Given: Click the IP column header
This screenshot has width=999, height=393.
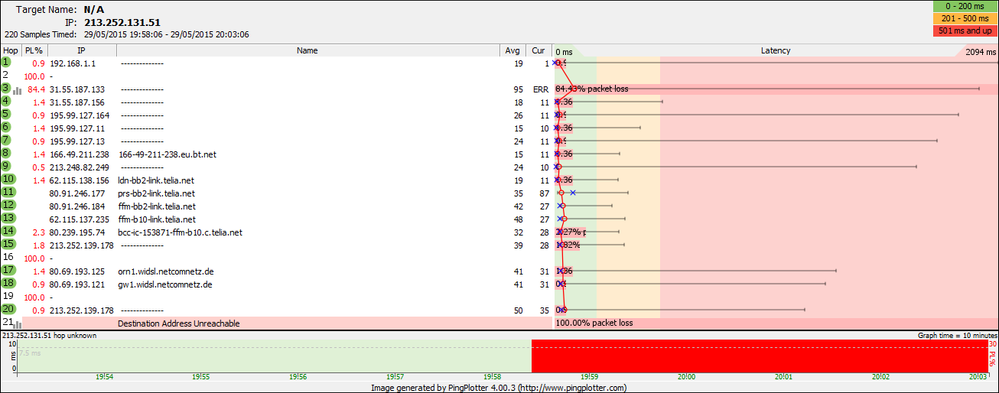Looking at the screenshot, I should click(x=82, y=50).
